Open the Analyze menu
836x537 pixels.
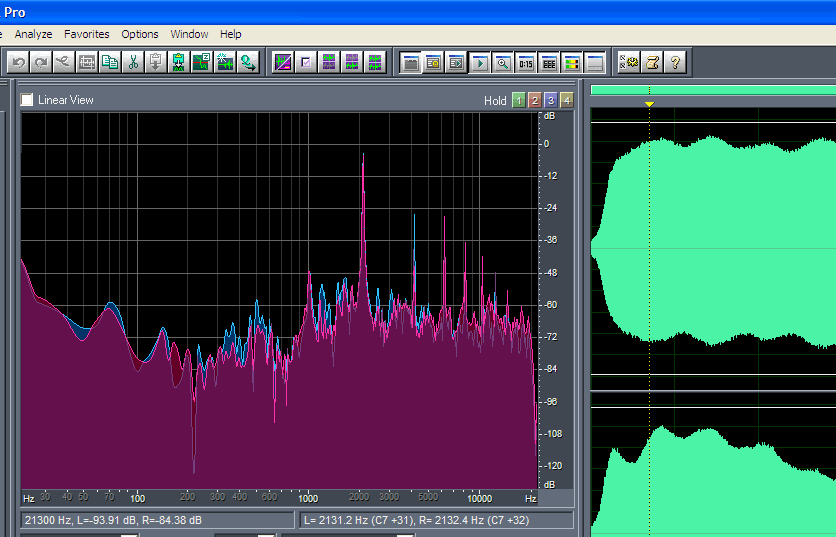point(33,34)
